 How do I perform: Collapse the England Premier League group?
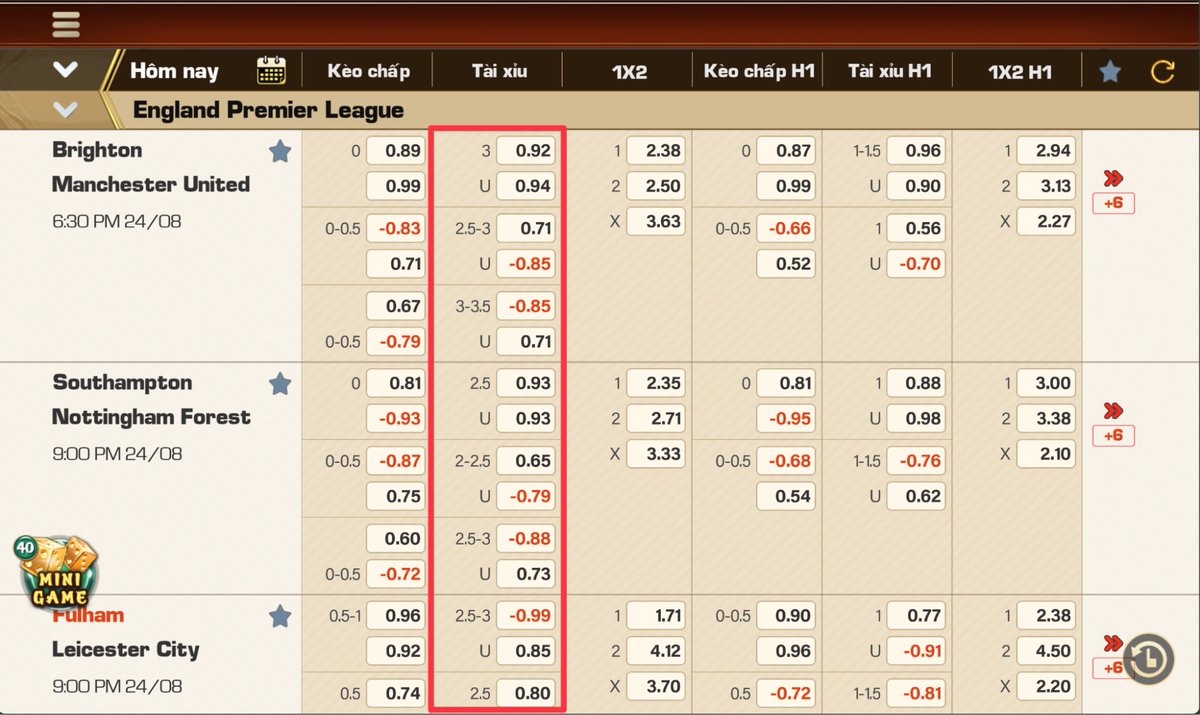66,109
